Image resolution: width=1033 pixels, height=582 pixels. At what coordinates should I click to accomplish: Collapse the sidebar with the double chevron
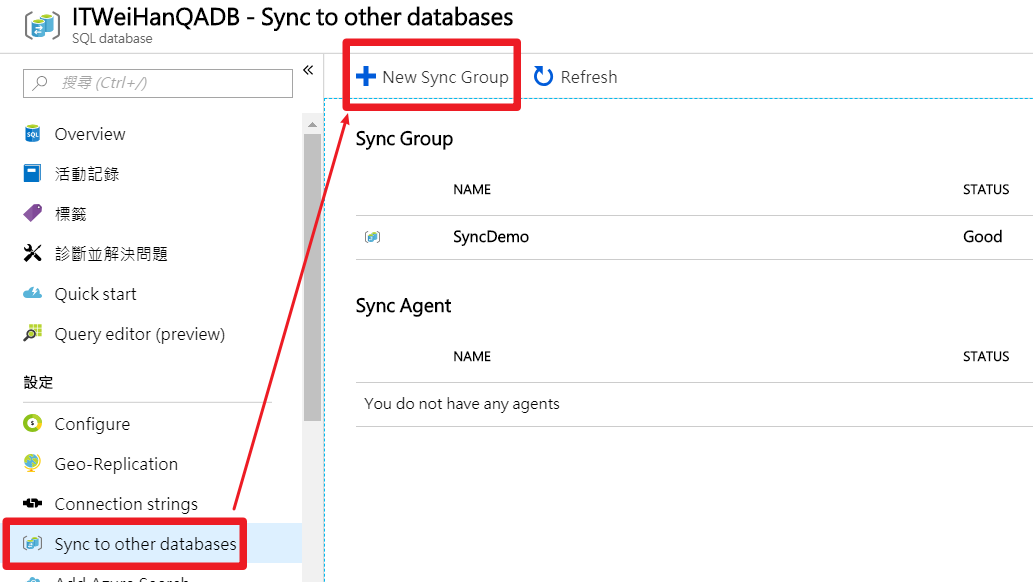tap(308, 70)
